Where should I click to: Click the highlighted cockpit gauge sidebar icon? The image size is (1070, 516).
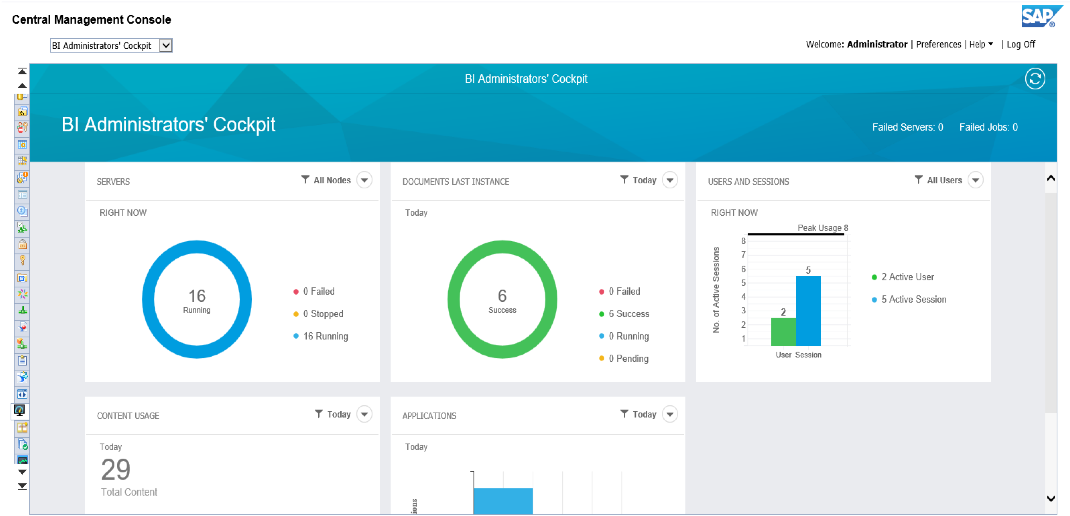pyautogui.click(x=21, y=410)
